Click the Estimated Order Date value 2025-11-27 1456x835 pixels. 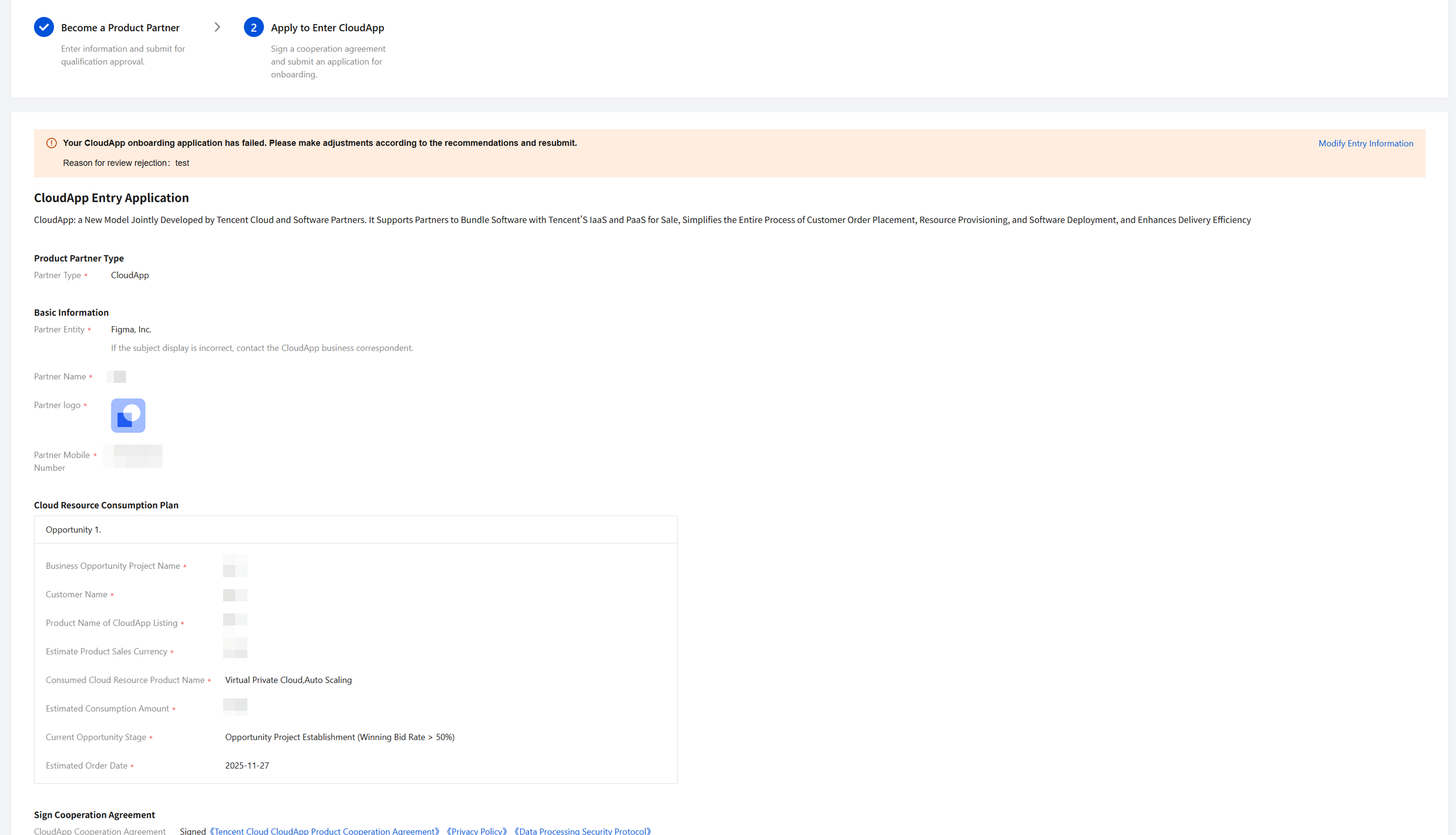247,766
